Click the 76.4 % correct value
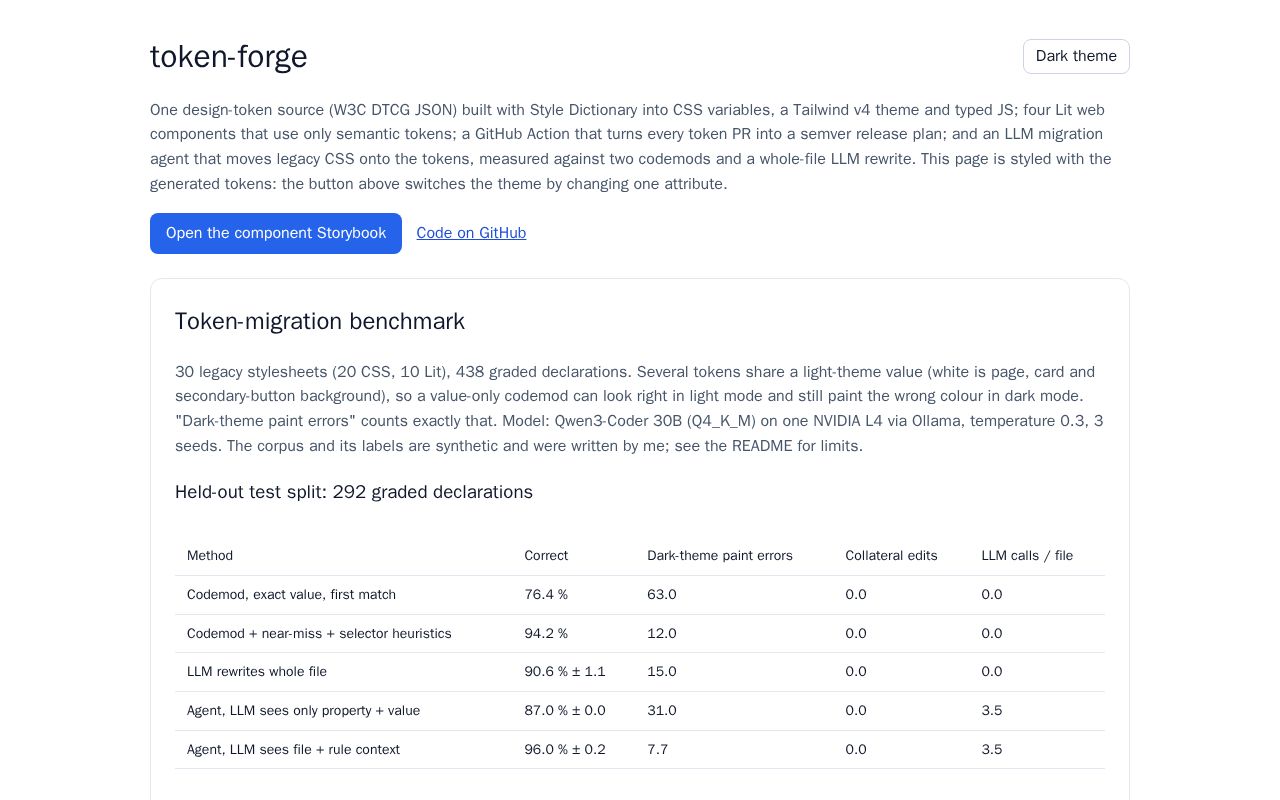Viewport: 1280px width, 800px height. coord(546,595)
